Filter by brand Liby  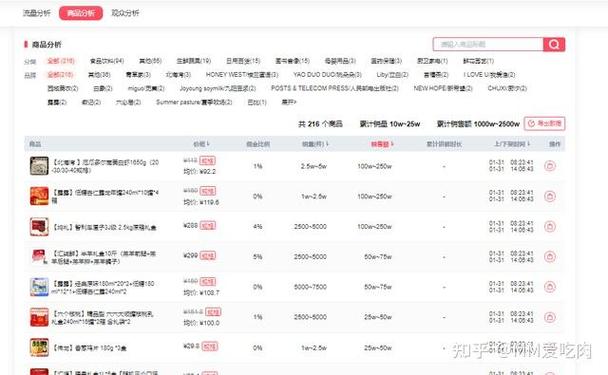(392, 74)
